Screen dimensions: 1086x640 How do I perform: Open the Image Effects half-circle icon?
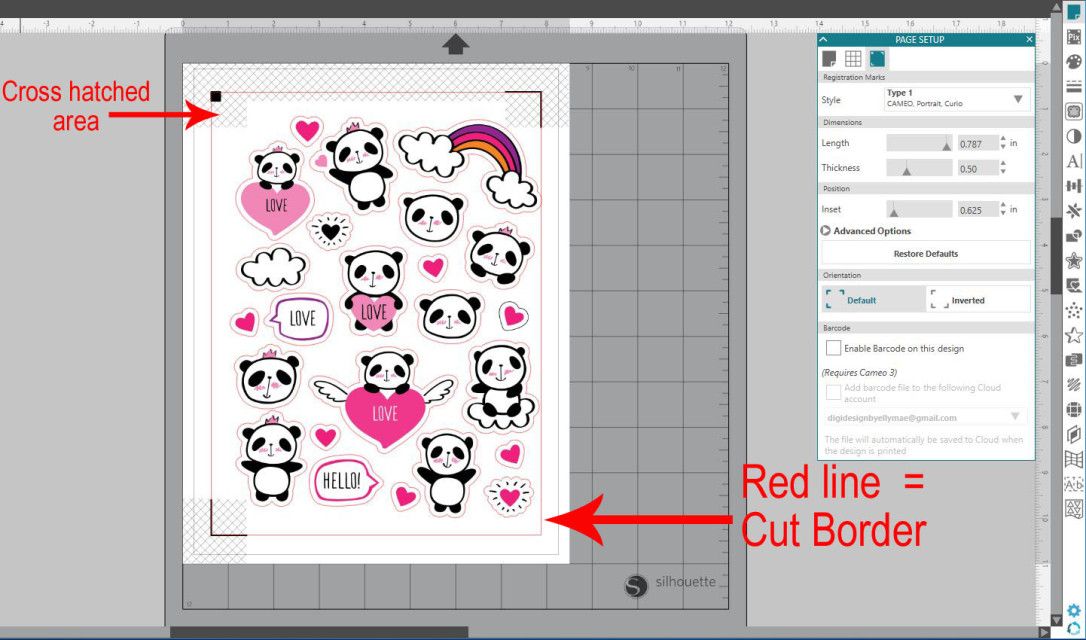pyautogui.click(x=1074, y=136)
